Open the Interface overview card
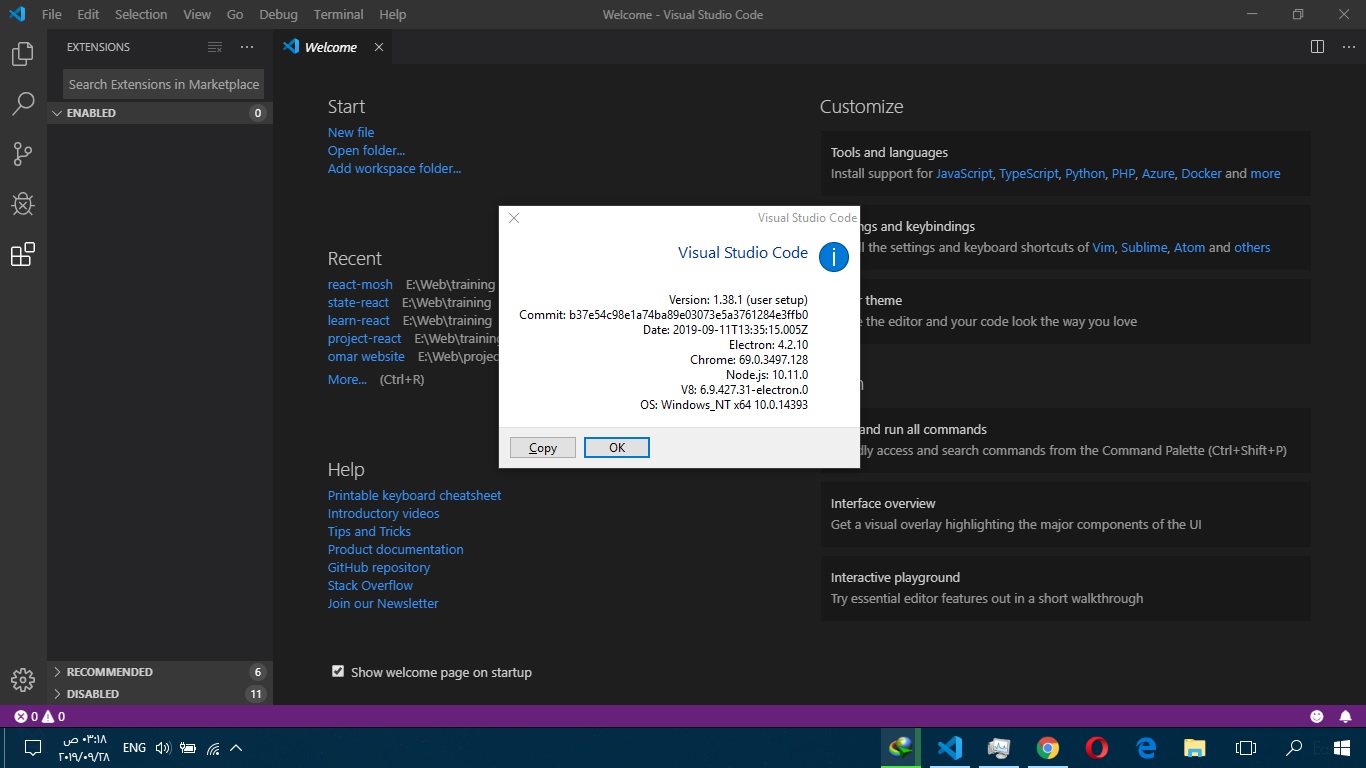Viewport: 1366px width, 768px height. [x=1065, y=514]
